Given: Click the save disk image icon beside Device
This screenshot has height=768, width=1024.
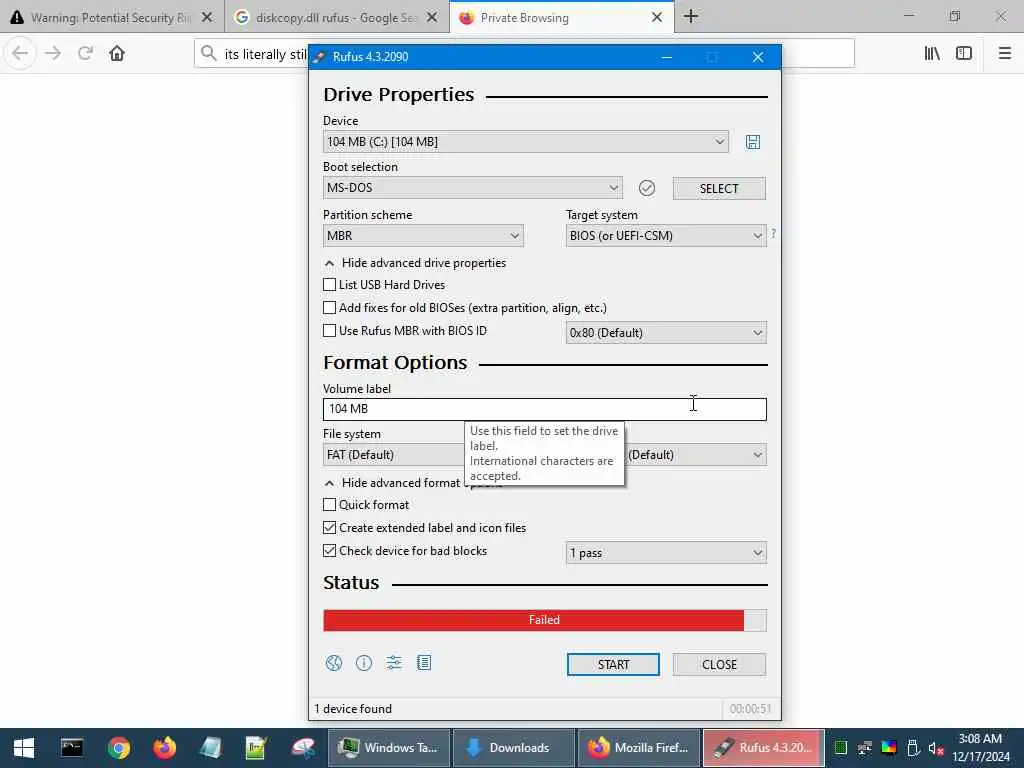Looking at the screenshot, I should [752, 142].
